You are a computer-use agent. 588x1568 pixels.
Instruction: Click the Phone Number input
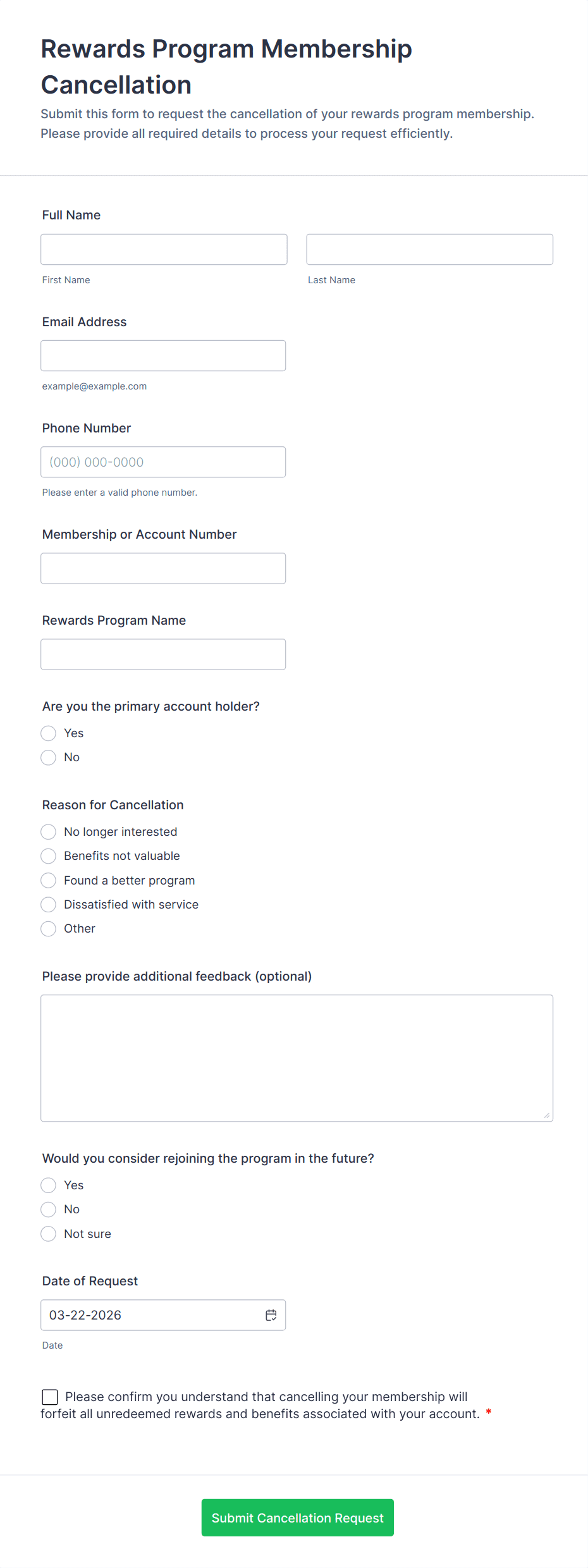click(x=163, y=462)
